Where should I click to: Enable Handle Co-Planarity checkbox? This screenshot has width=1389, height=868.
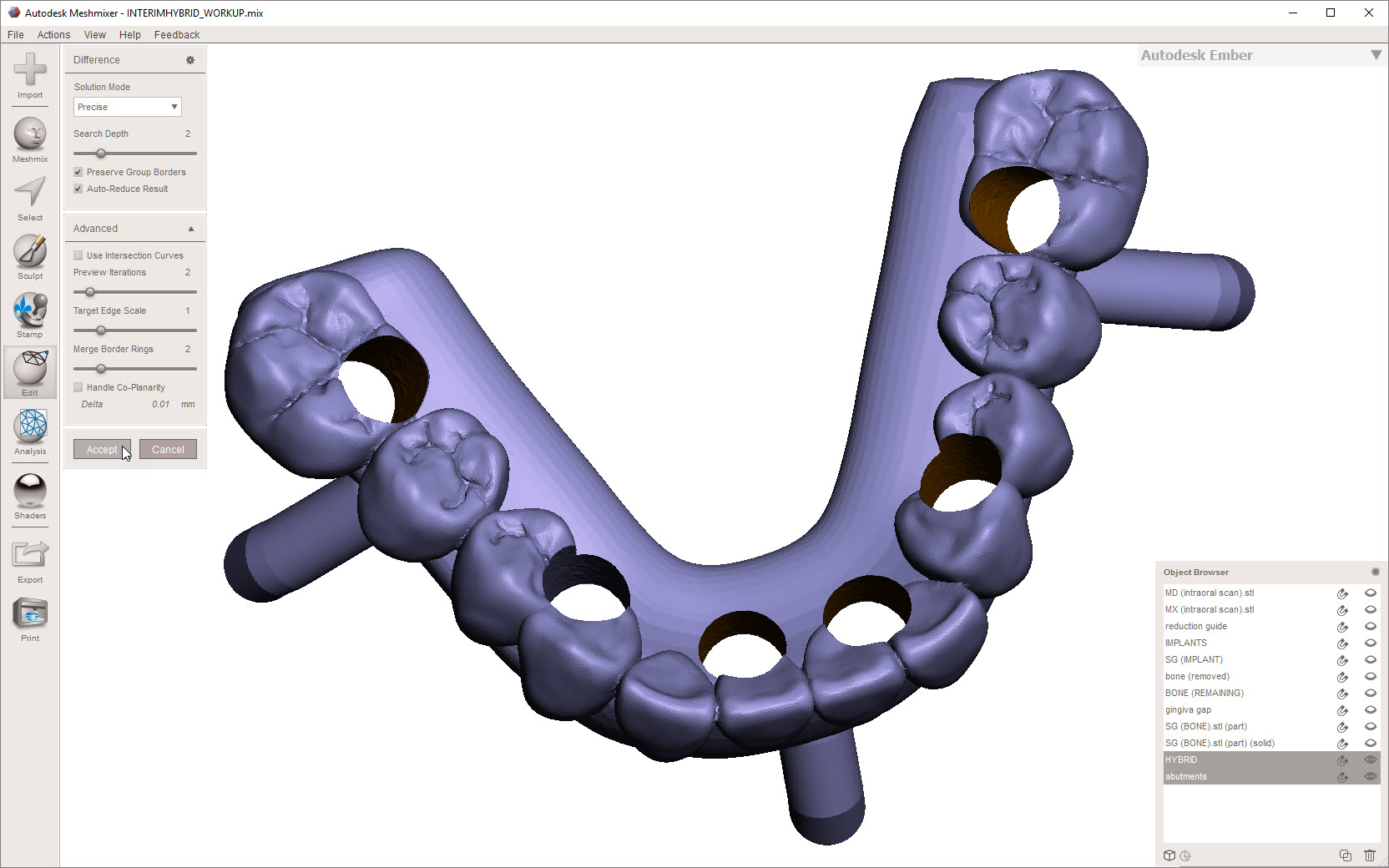[78, 387]
